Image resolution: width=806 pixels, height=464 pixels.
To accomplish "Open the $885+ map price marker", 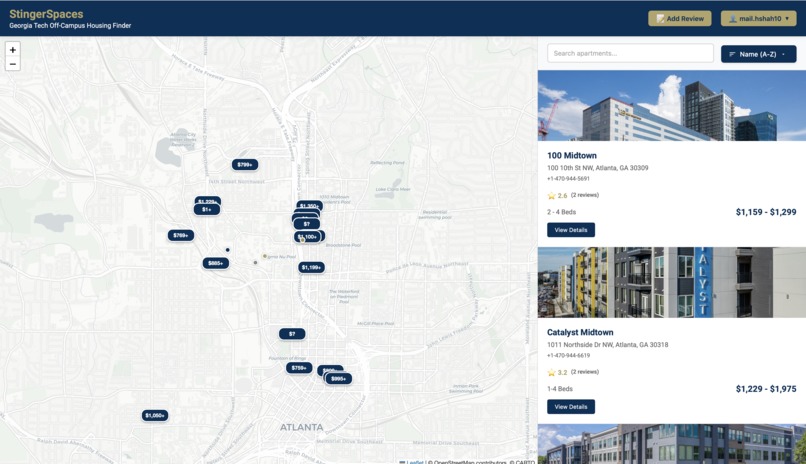I will click(215, 263).
